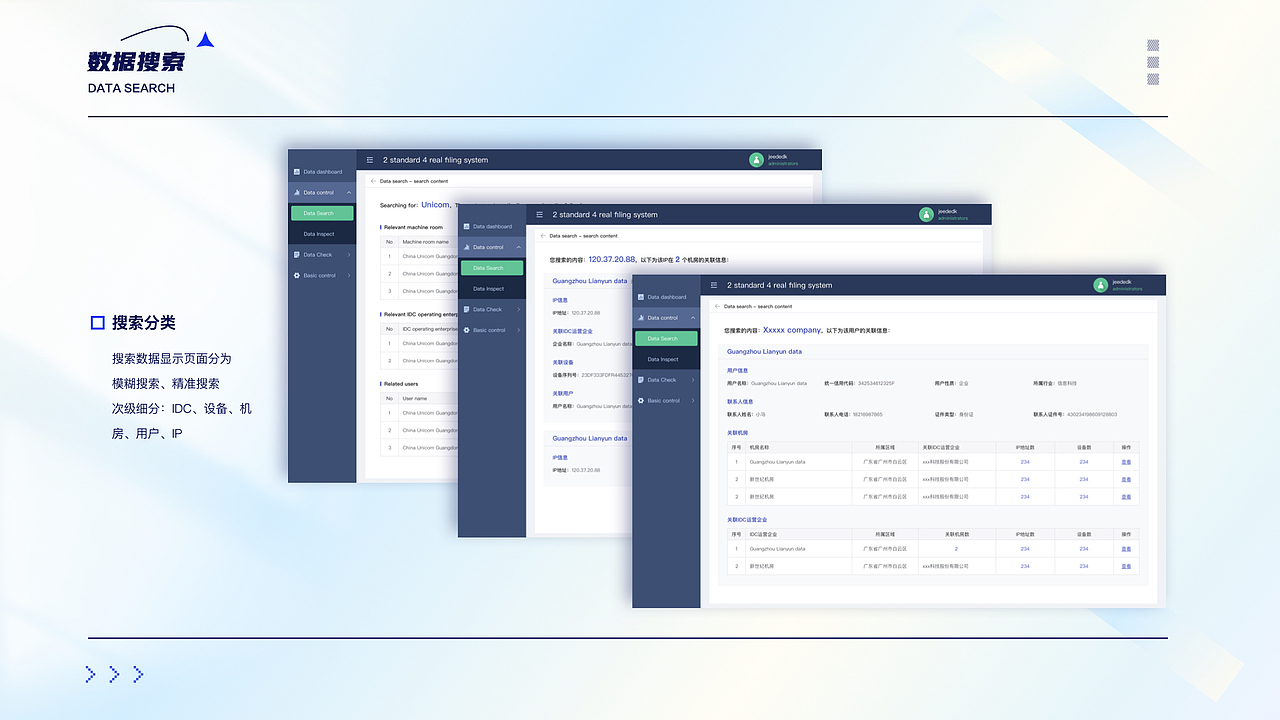Viewport: 1280px width, 720px height.
Task: Click Data control chart icon in front window
Action: tap(641, 318)
